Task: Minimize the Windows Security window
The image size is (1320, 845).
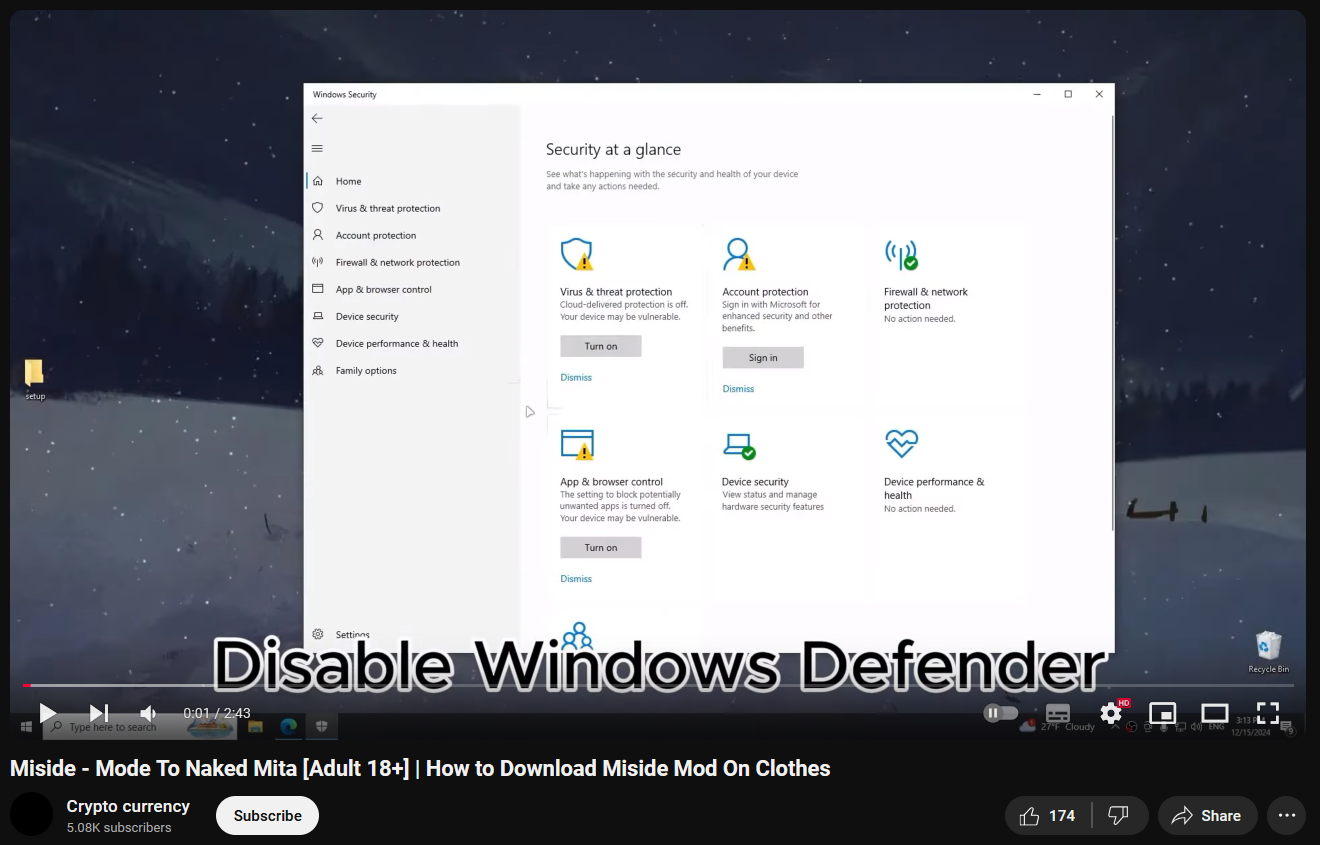Action: coord(1038,94)
